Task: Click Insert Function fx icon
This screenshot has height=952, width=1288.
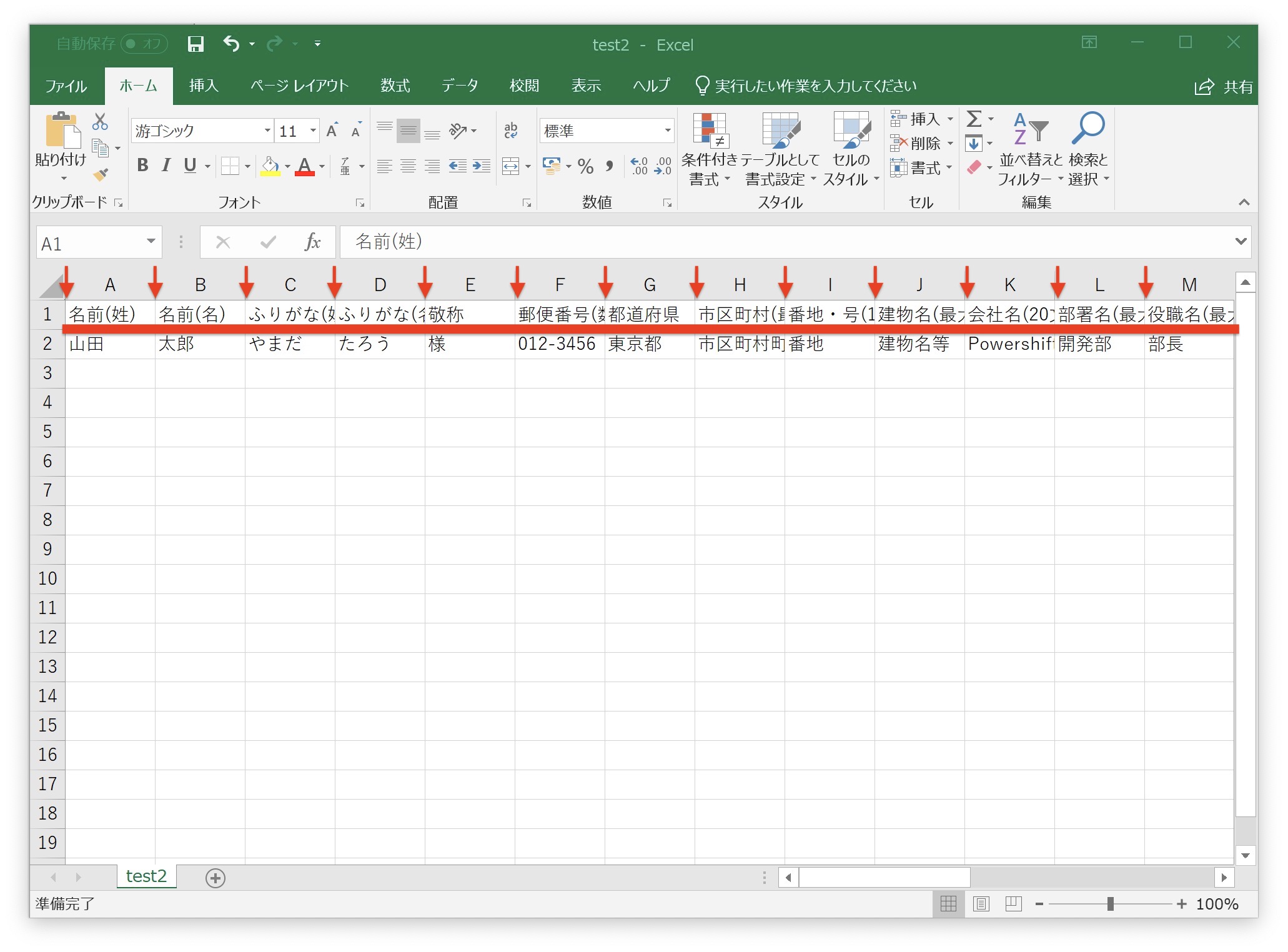Action: point(312,242)
